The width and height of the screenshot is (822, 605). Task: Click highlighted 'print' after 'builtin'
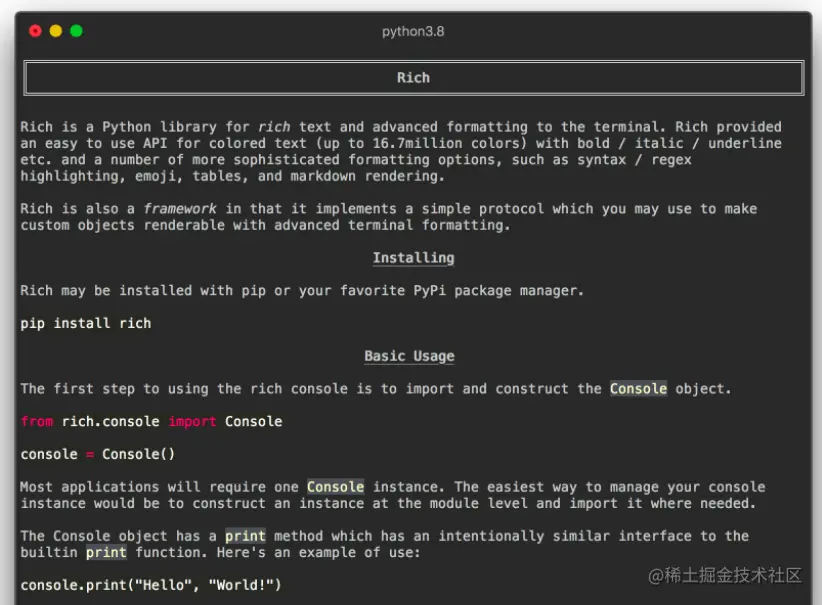pos(106,552)
